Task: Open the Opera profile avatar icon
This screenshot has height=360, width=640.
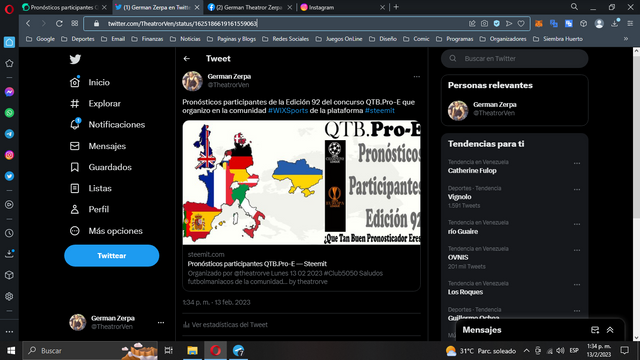Action: click(x=599, y=24)
